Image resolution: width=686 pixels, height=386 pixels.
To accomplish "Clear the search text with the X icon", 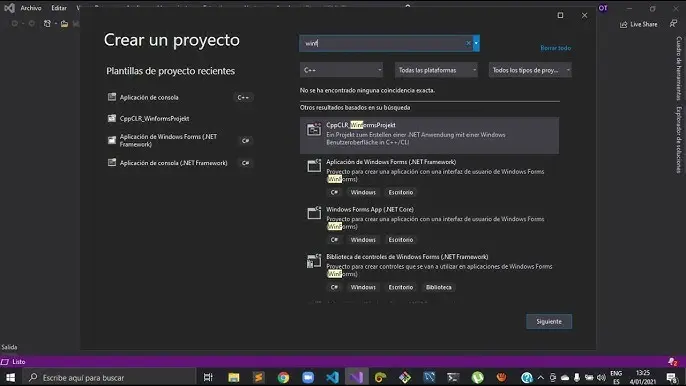I will tap(468, 43).
